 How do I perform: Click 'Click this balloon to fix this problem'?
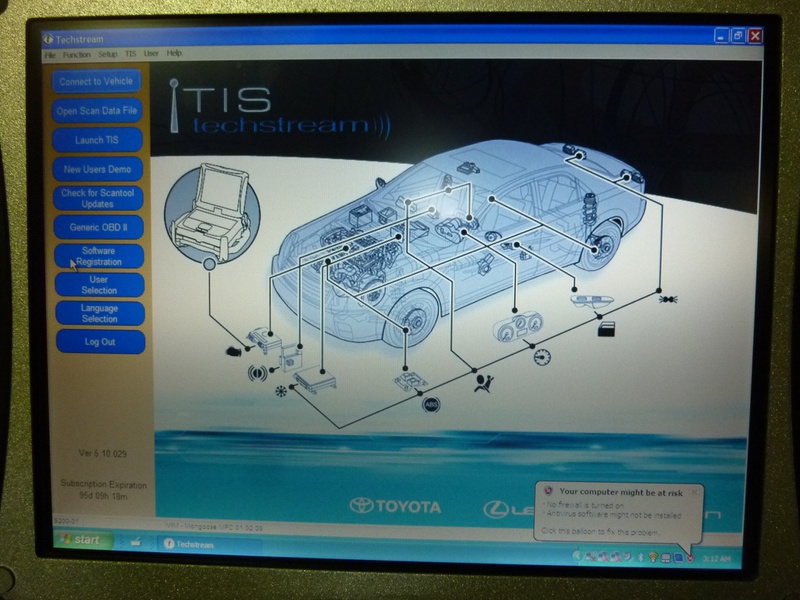click(600, 531)
